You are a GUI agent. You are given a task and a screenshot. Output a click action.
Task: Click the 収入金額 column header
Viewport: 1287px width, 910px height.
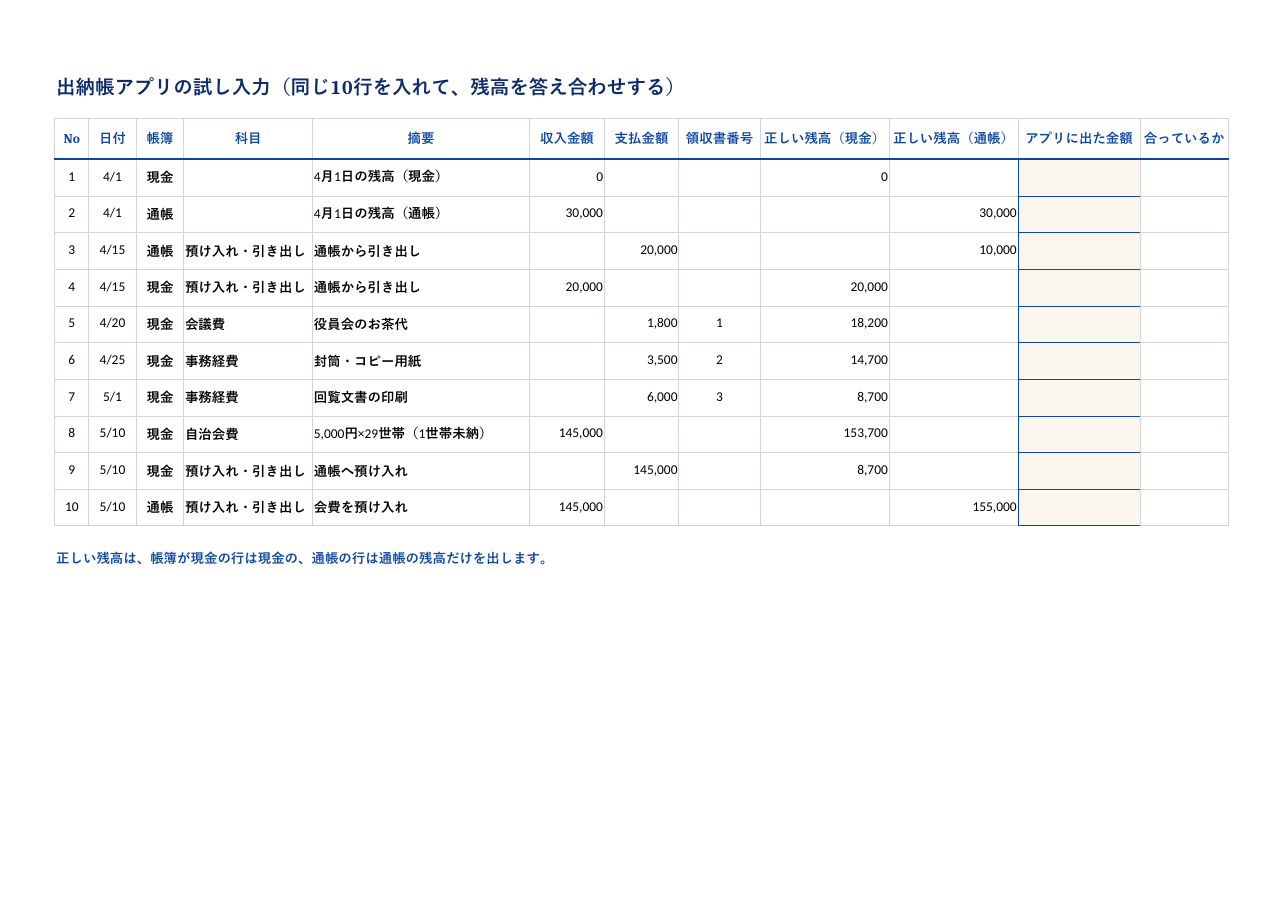point(567,139)
